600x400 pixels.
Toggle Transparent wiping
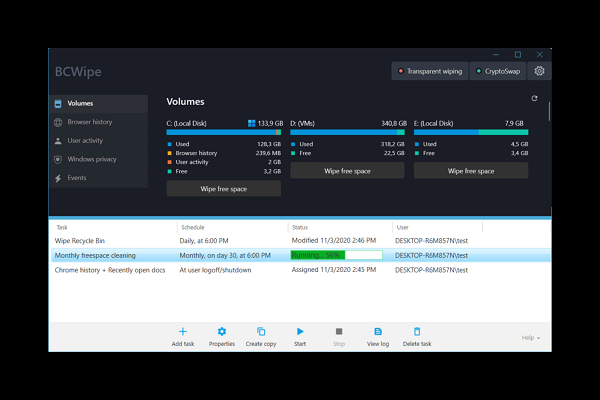point(430,71)
